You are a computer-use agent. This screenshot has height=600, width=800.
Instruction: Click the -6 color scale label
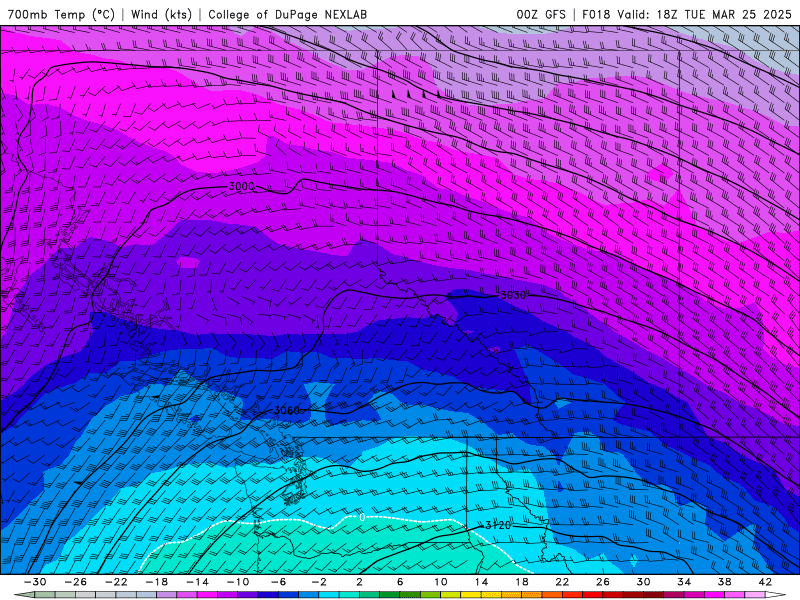tap(279, 582)
